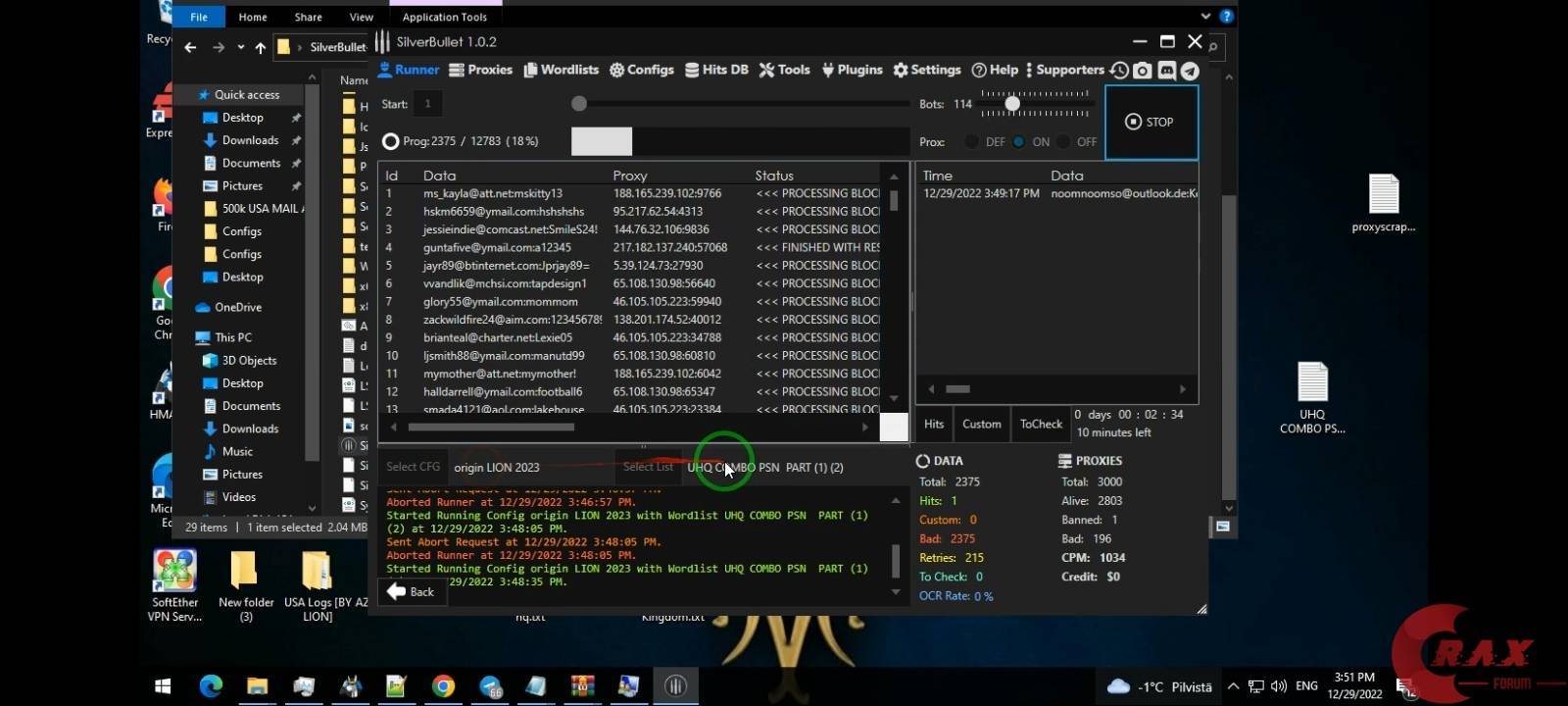Go up one folder in File Explorer
This screenshot has height=706, width=1568.
click(261, 47)
